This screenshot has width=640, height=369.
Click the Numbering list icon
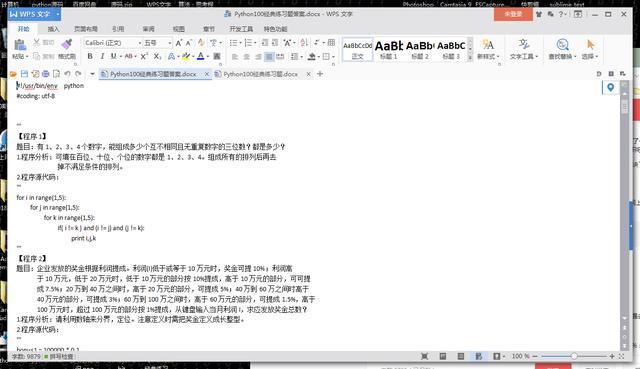click(x=248, y=42)
